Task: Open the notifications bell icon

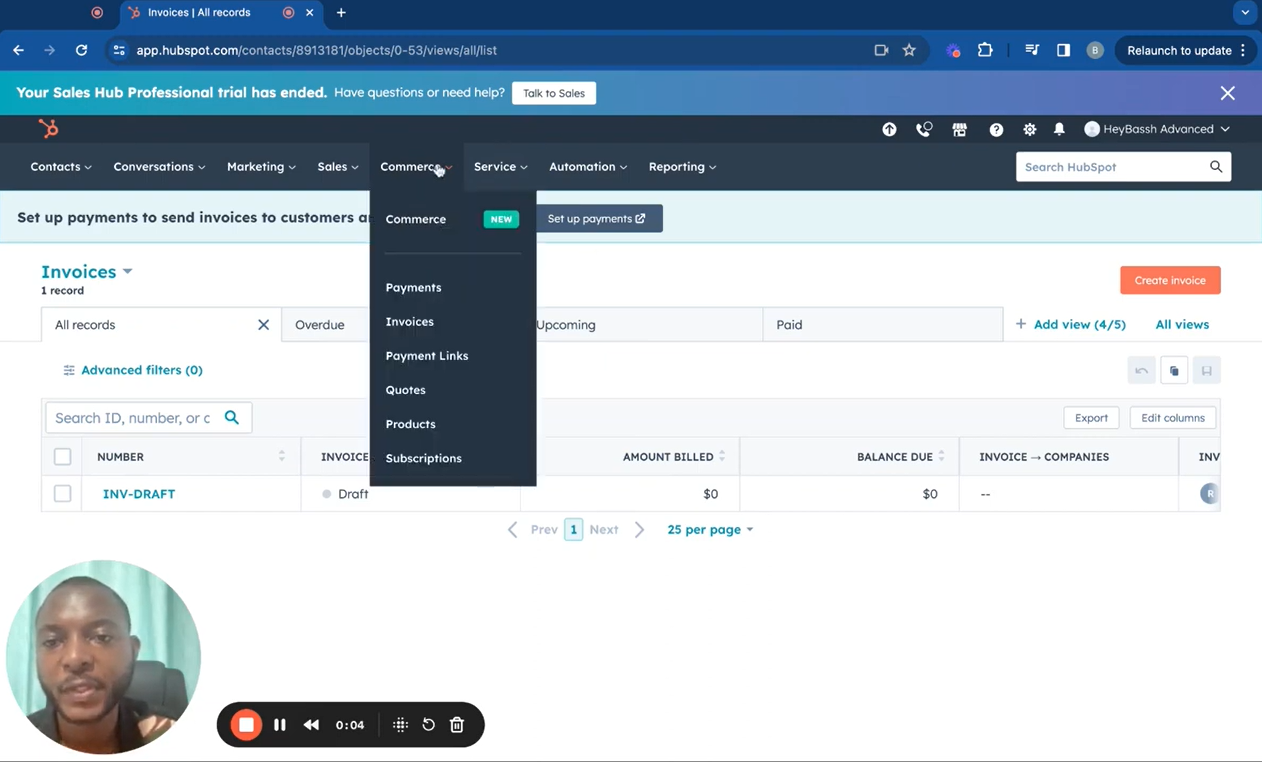Action: (x=1059, y=129)
